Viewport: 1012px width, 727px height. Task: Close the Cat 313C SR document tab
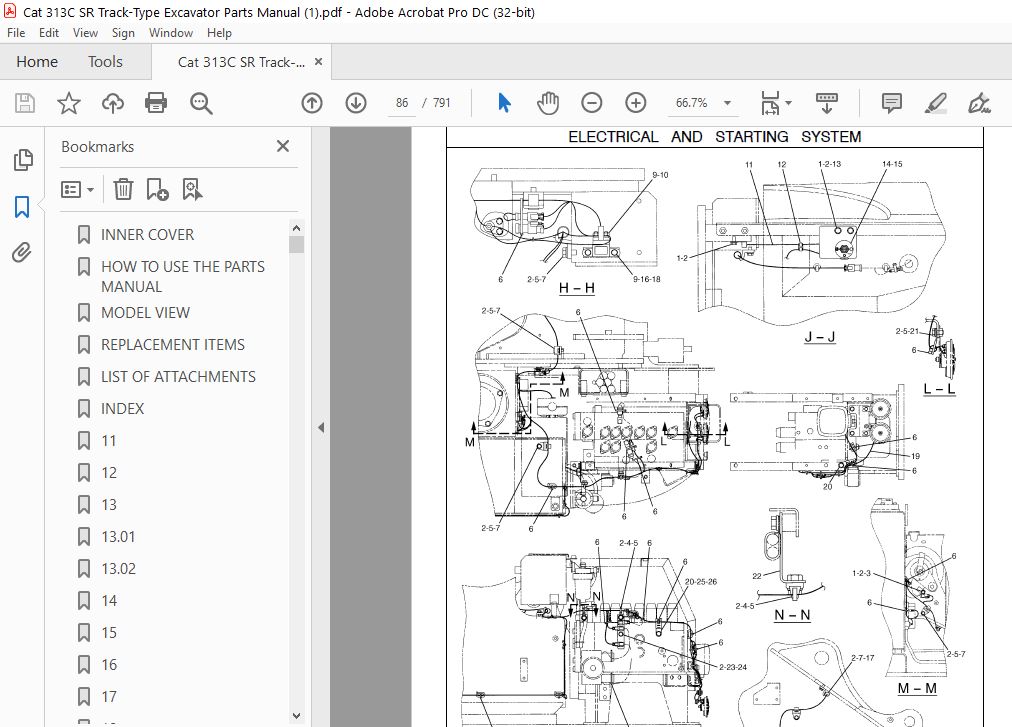(x=318, y=62)
